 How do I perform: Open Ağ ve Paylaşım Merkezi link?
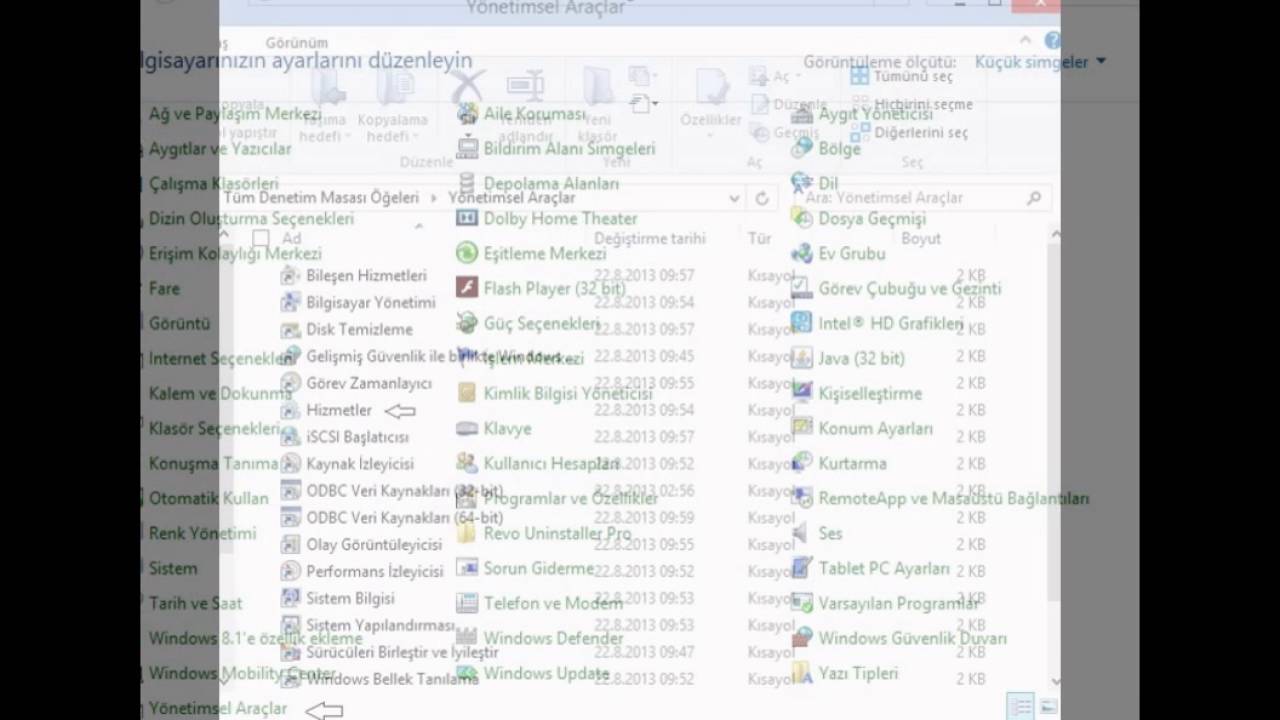[235, 114]
